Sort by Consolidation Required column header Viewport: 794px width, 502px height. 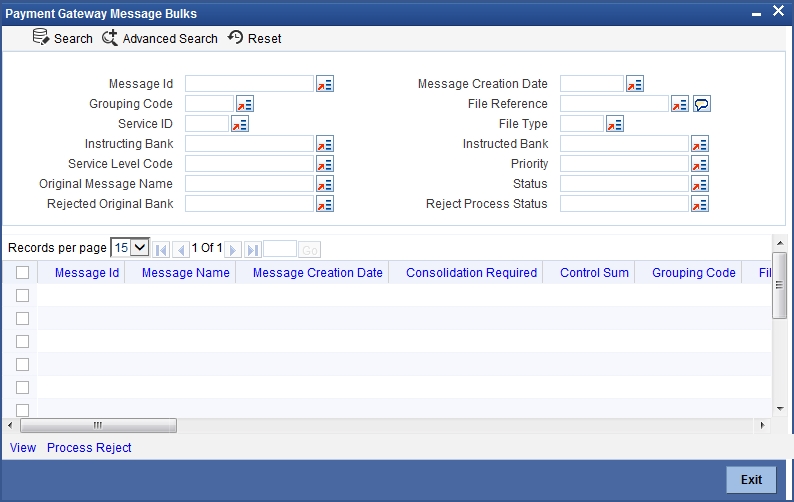click(471, 273)
